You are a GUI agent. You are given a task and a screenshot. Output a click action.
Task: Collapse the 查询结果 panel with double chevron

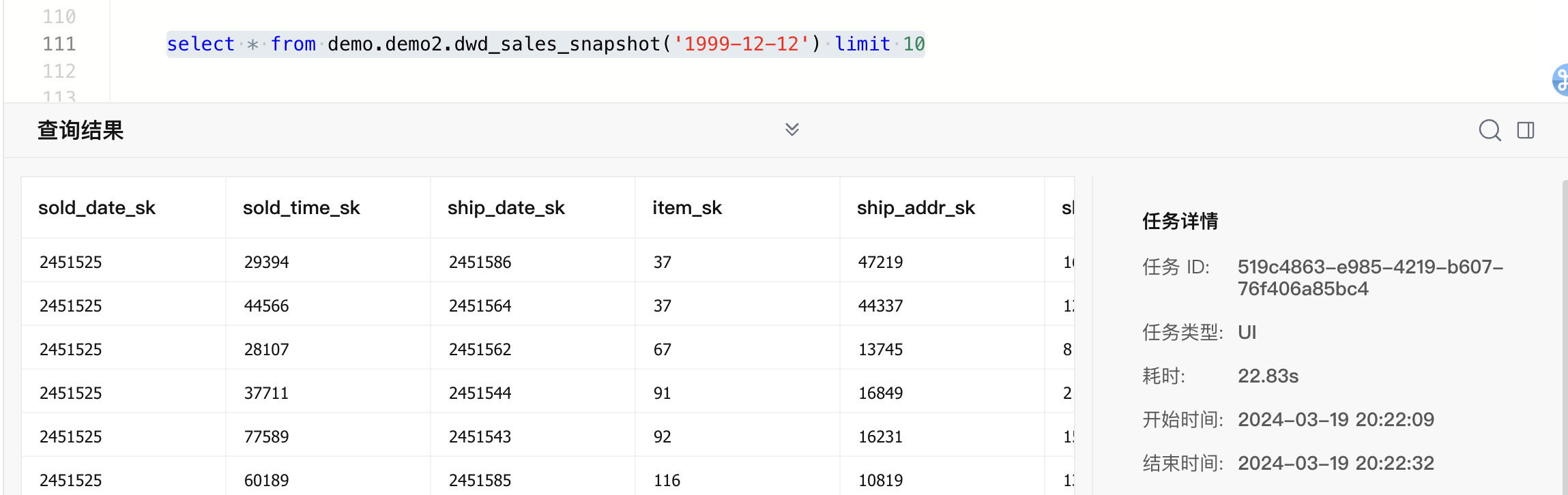point(792,130)
